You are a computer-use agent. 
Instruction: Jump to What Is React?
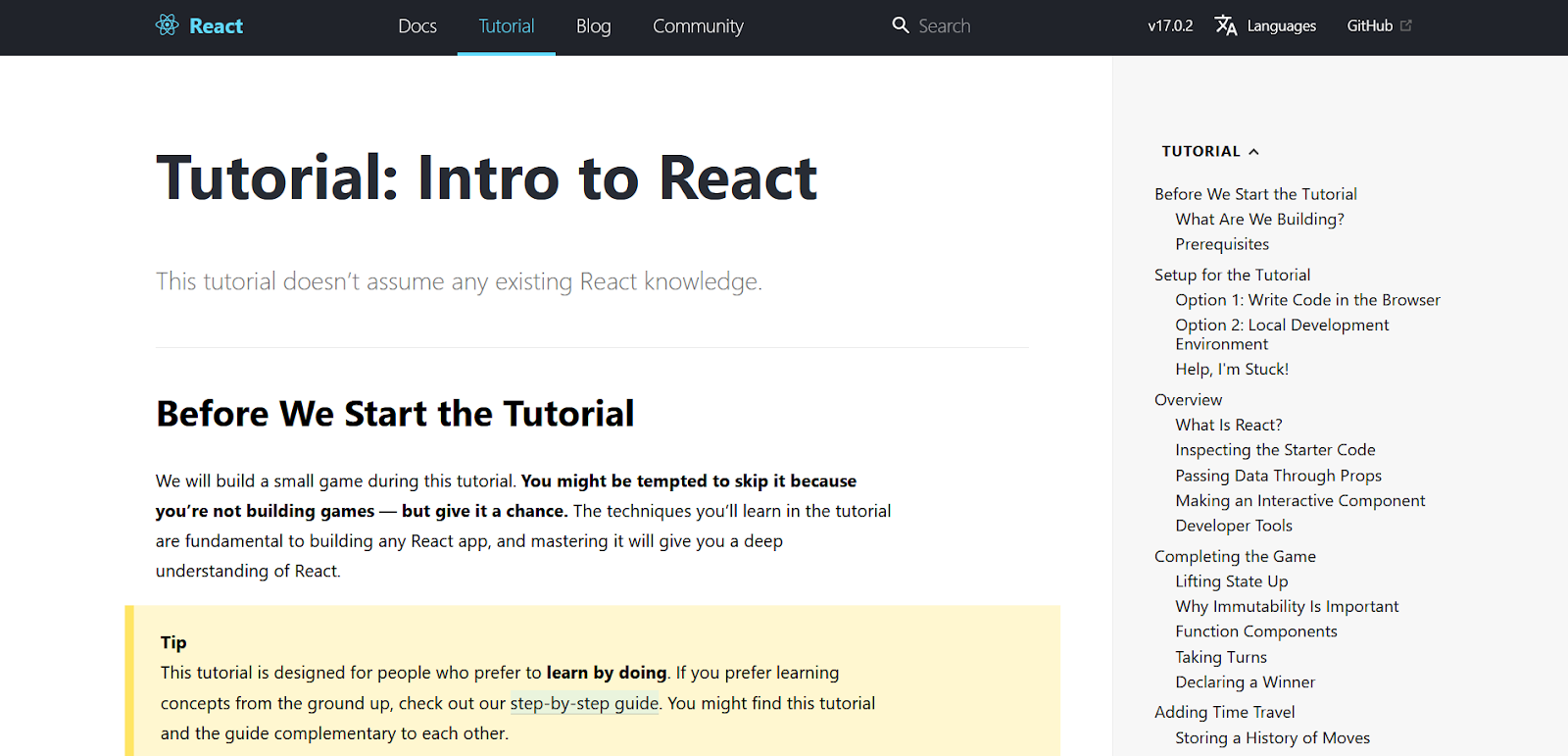pos(1229,425)
